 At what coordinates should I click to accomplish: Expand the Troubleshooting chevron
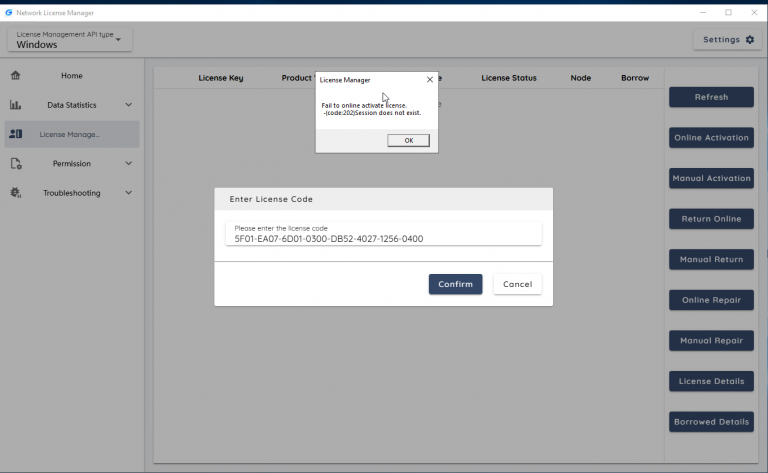click(128, 193)
